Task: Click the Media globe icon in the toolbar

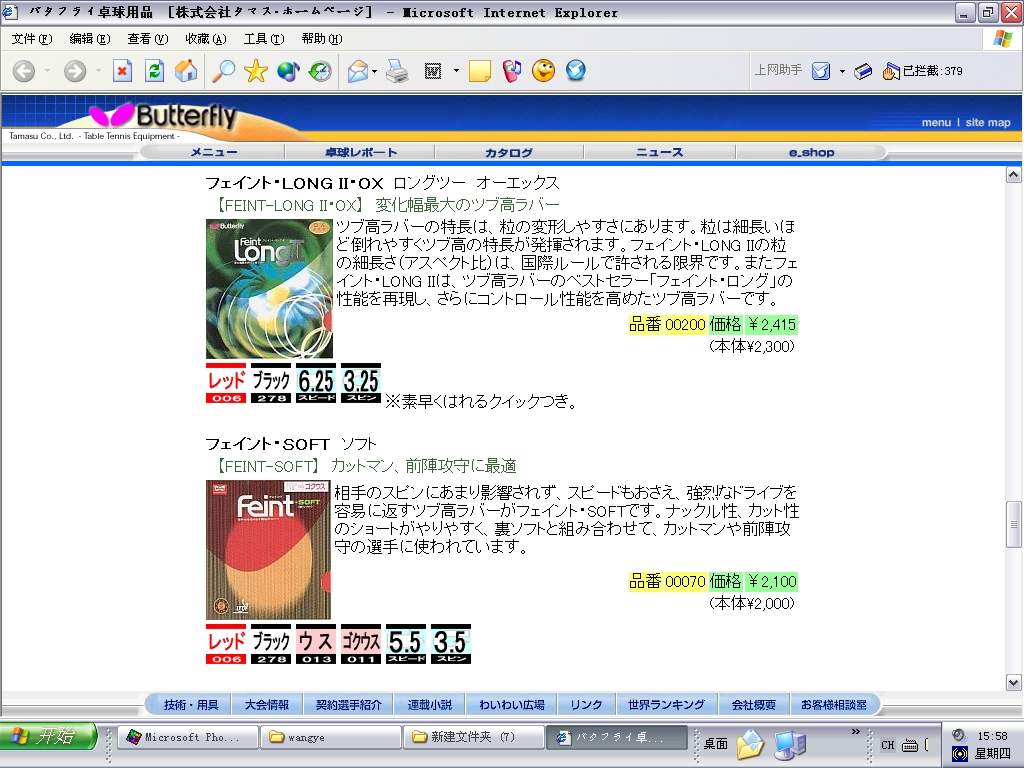Action: coord(288,71)
